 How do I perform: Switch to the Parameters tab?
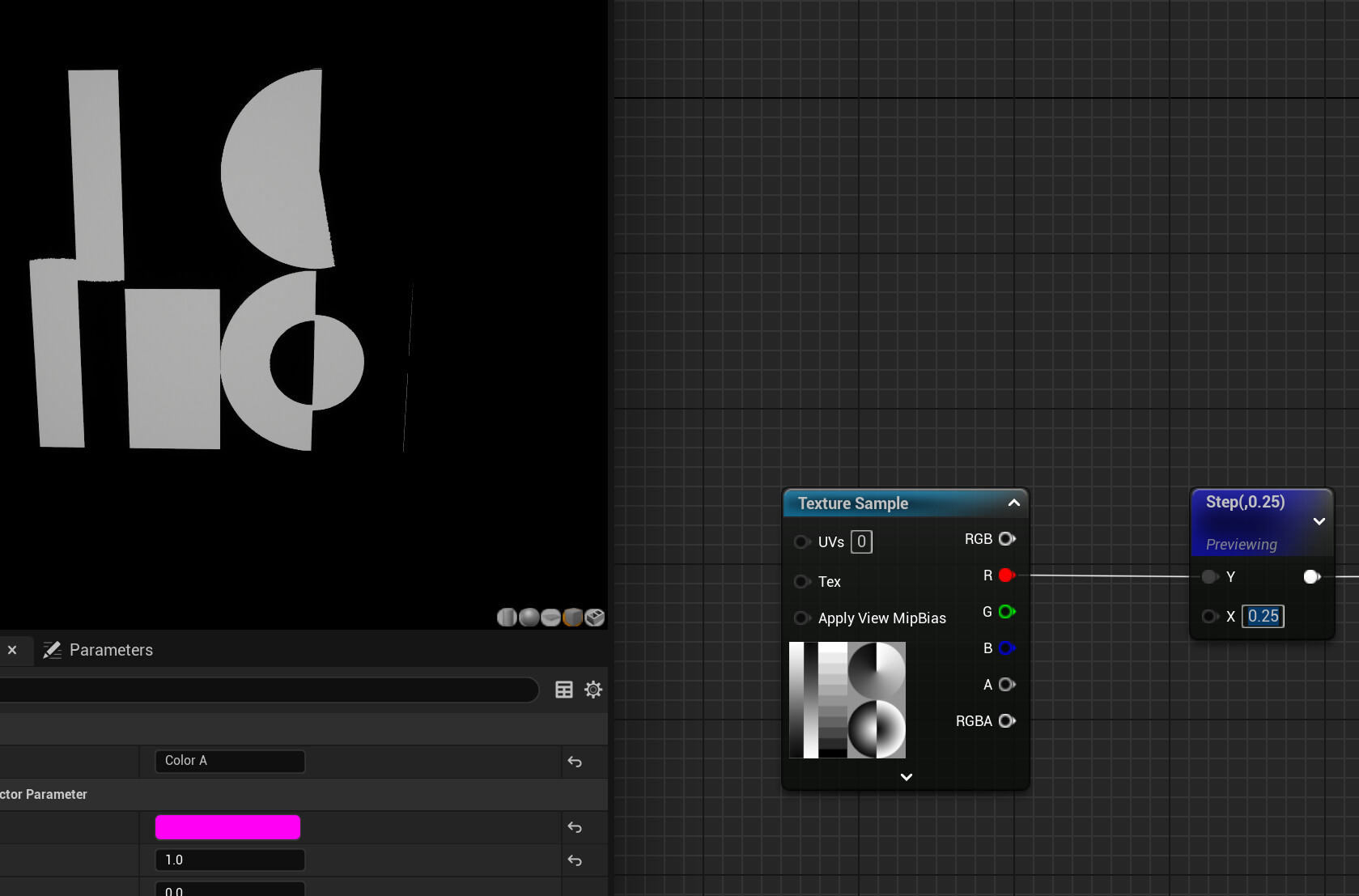coord(98,650)
